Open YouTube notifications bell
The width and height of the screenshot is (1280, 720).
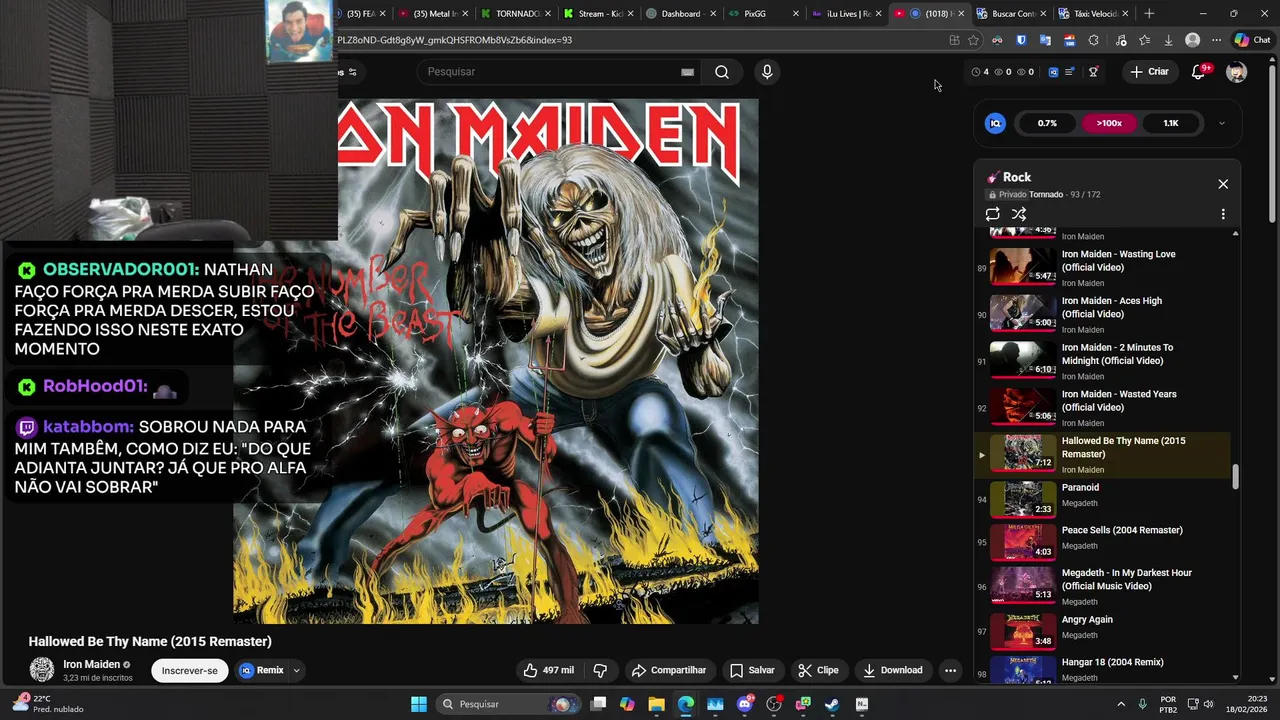(1198, 72)
